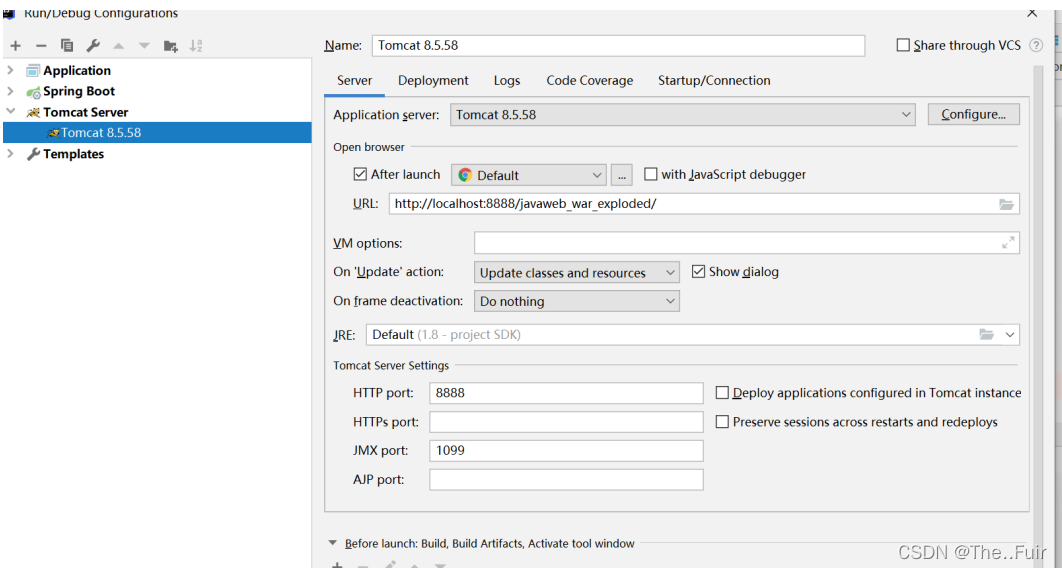The height and width of the screenshot is (569, 1062).
Task: Expand the Application tree node
Action: (10, 70)
